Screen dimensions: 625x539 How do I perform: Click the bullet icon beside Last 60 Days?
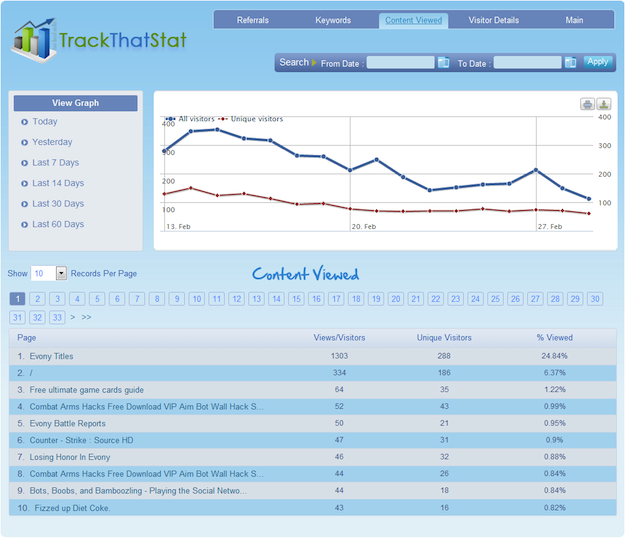pyautogui.click(x=24, y=225)
